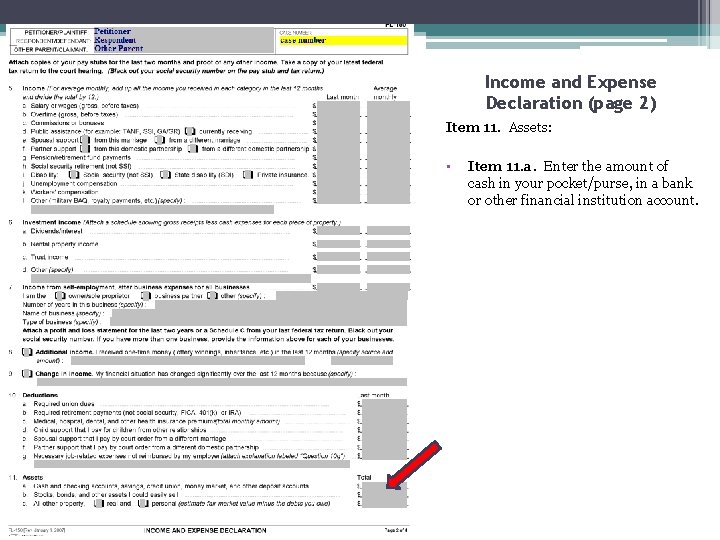The height and width of the screenshot is (540, 720).
Task: Check the 'real' property box in item 11c
Action: (98, 503)
